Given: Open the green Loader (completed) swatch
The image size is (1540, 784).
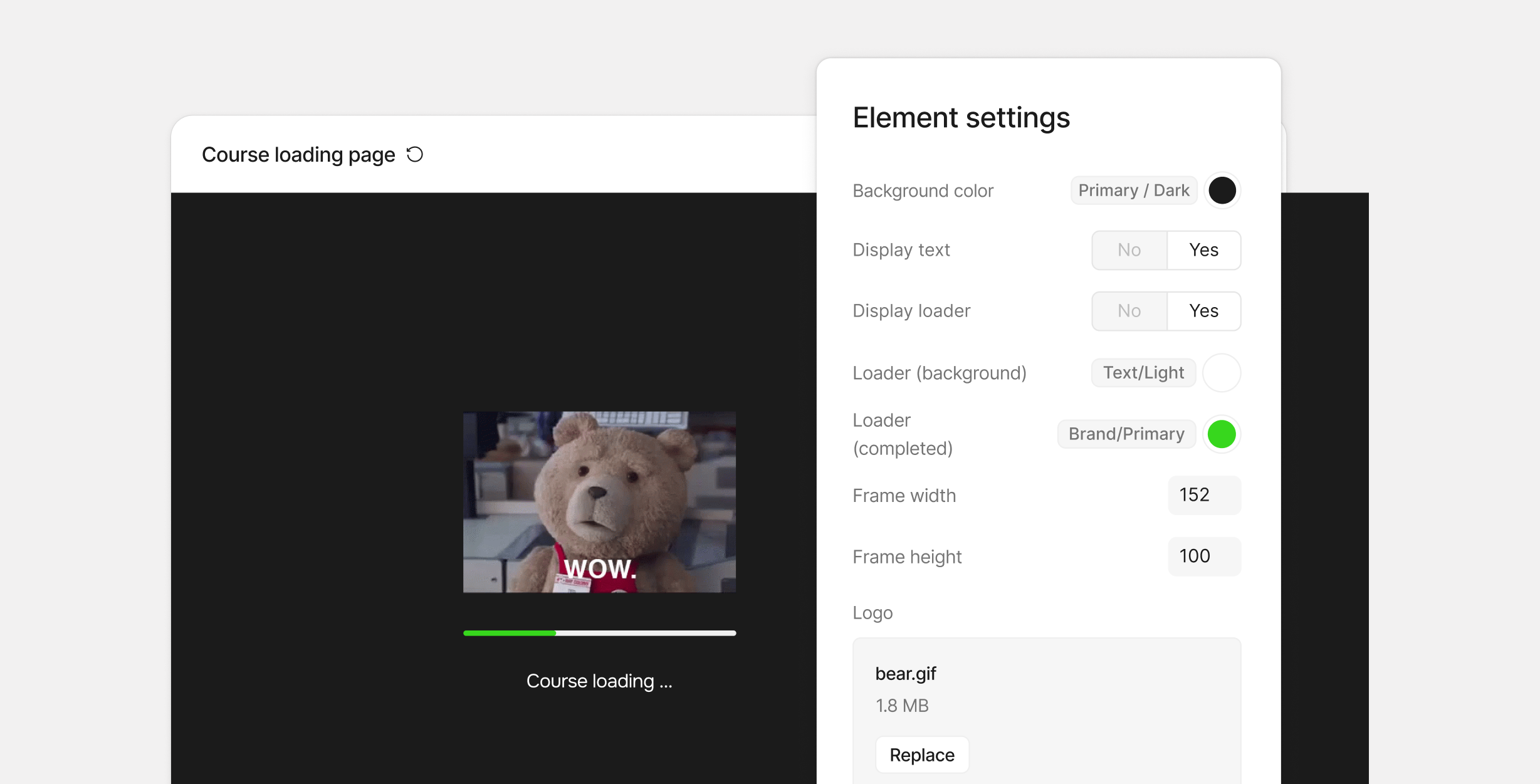Looking at the screenshot, I should (x=1222, y=434).
